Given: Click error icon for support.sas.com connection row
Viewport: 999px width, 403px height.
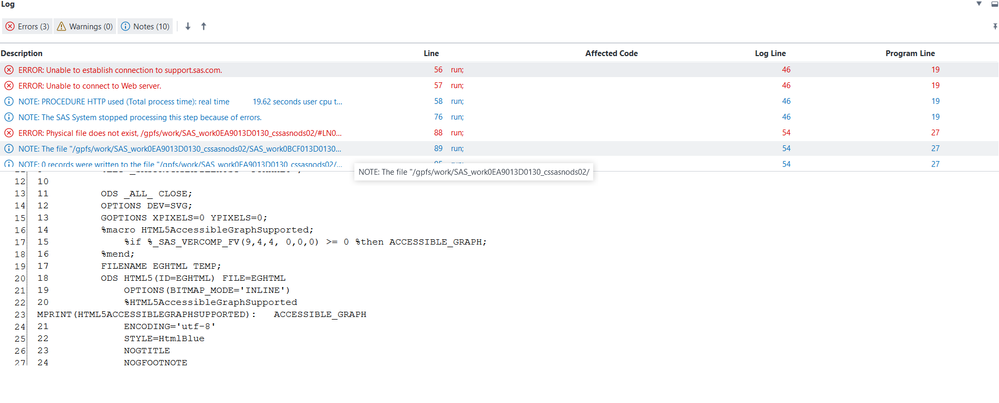Looking at the screenshot, I should coord(9,70).
